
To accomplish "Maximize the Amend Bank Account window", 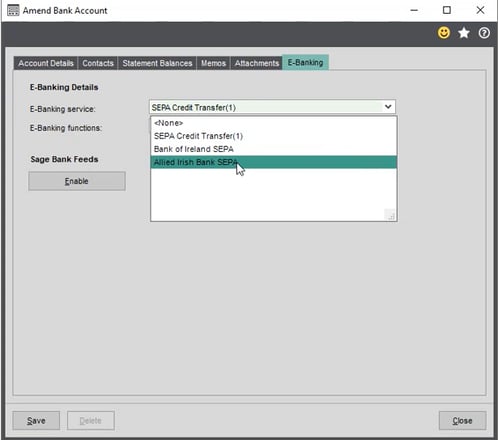I will coord(447,10).
